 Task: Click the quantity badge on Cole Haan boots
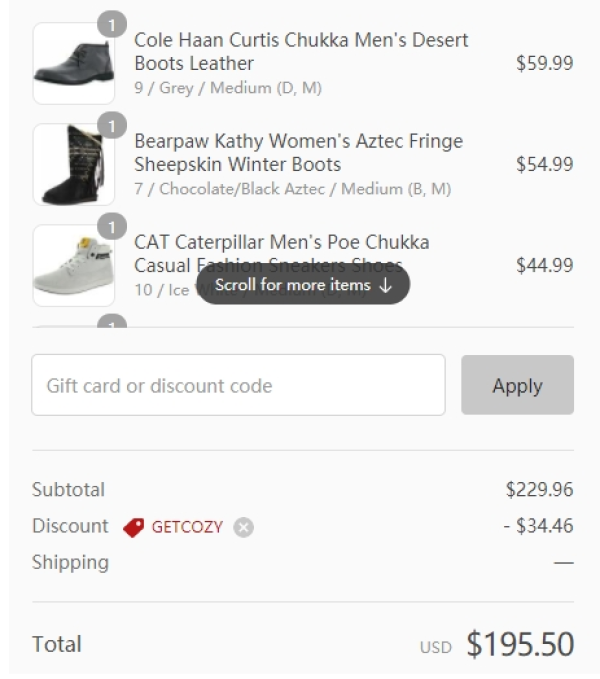click(x=112, y=24)
